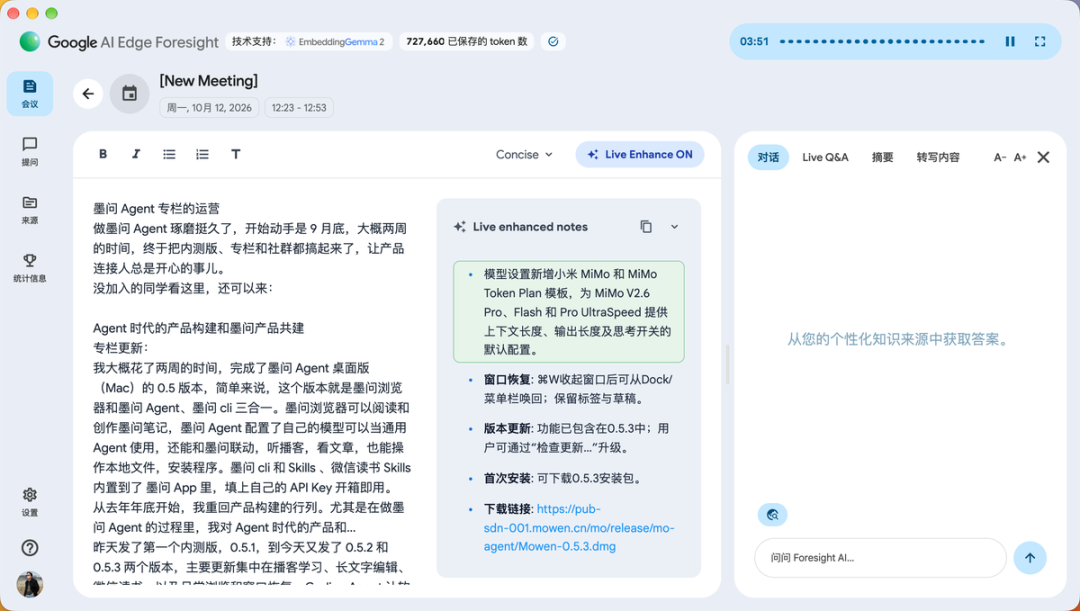Close the right chat panel
This screenshot has width=1080, height=611.
click(1043, 157)
